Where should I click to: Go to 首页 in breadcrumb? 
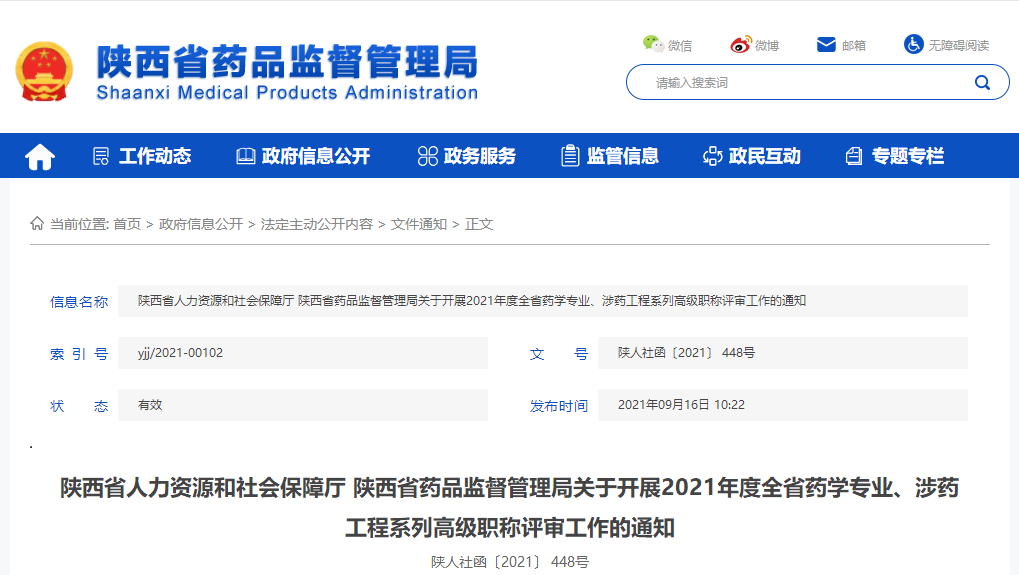(x=127, y=224)
